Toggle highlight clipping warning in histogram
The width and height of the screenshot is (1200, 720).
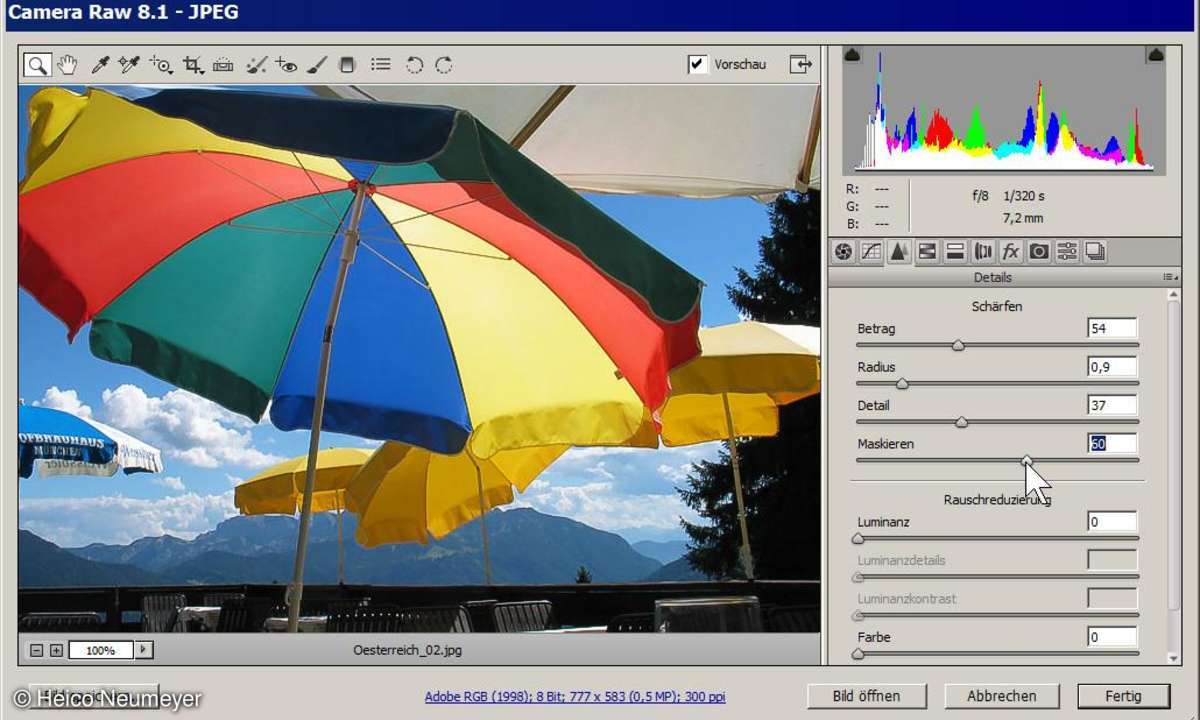click(x=1156, y=54)
